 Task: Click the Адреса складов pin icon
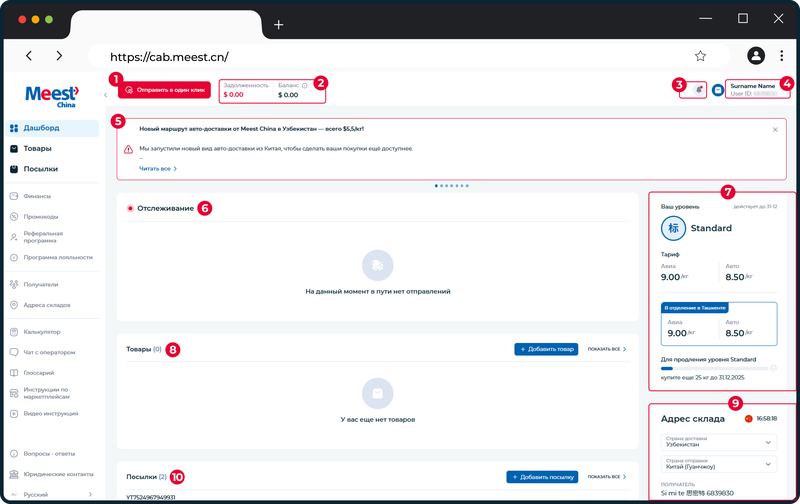pos(14,305)
